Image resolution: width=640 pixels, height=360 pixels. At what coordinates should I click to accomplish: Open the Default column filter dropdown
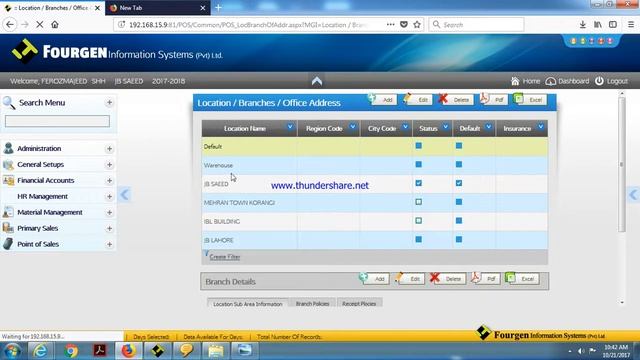pyautogui.click(x=489, y=127)
